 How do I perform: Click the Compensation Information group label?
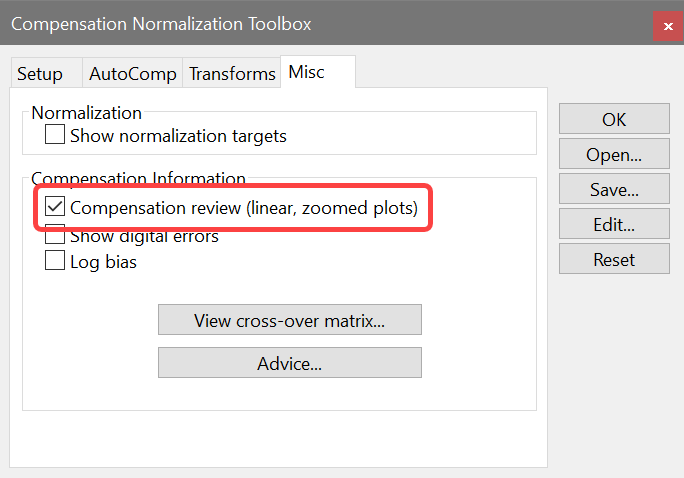coord(138,179)
